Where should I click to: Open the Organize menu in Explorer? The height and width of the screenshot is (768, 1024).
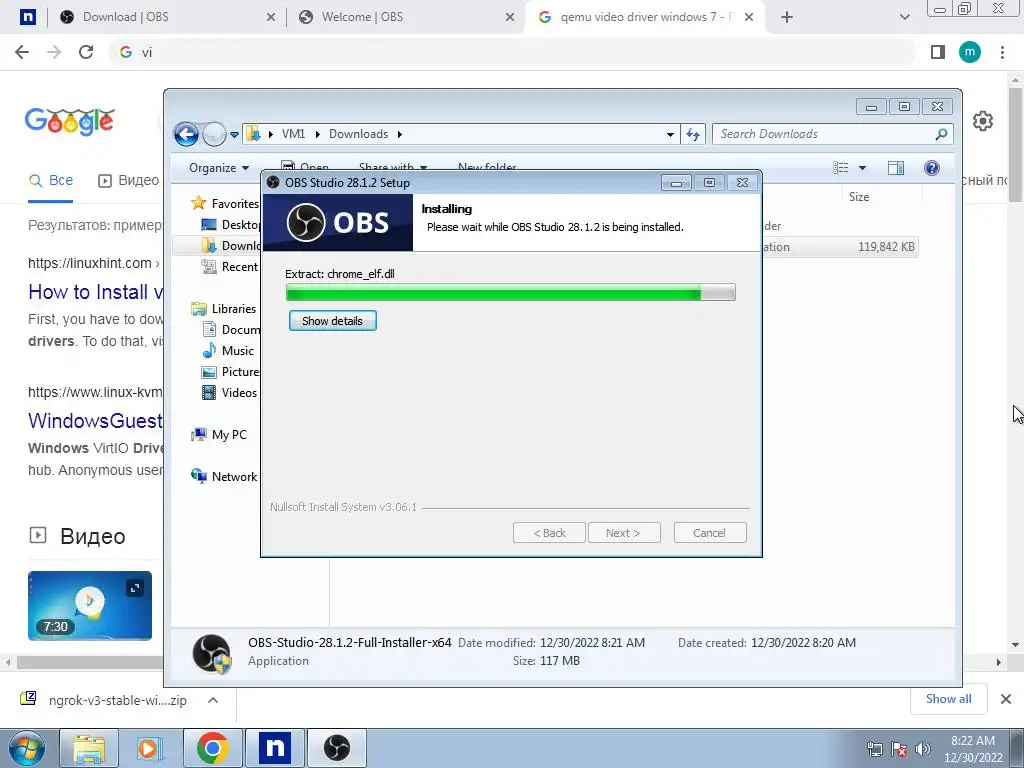(x=219, y=168)
